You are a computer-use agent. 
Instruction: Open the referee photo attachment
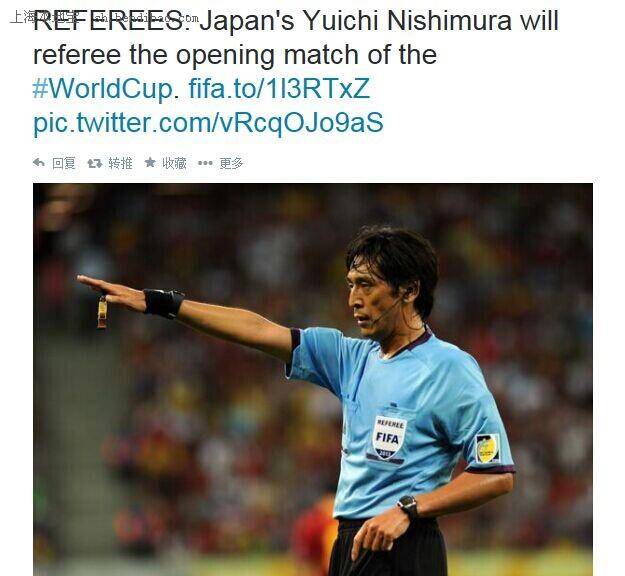[313, 379]
